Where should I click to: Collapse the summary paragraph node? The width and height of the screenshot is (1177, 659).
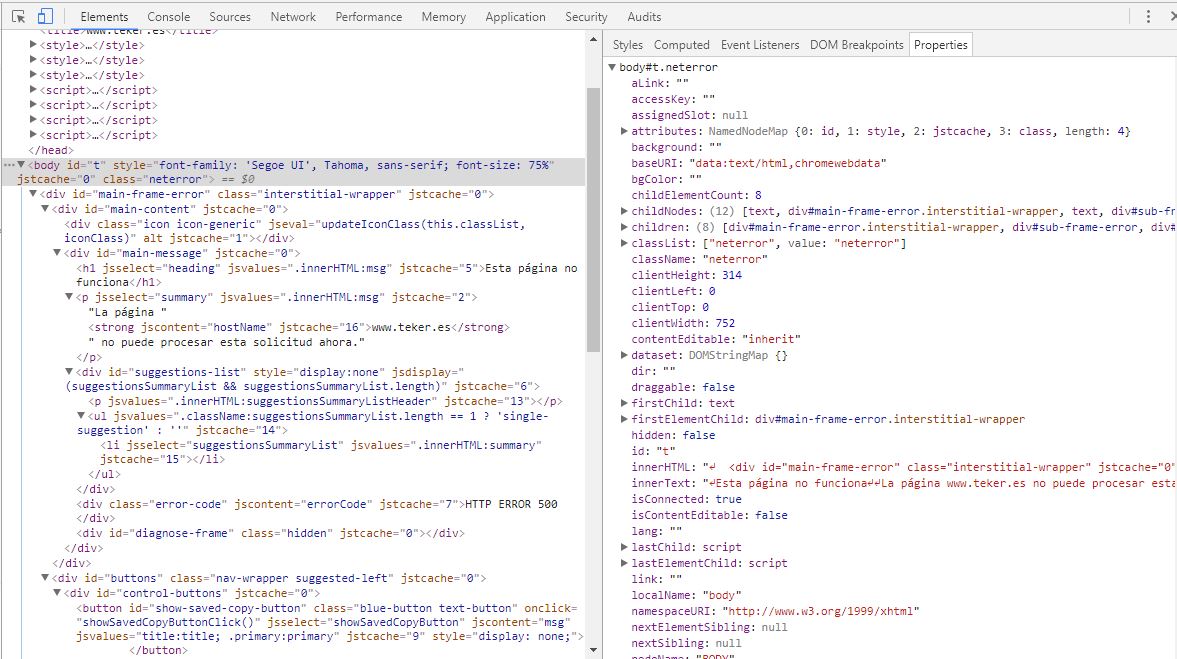tap(69, 297)
